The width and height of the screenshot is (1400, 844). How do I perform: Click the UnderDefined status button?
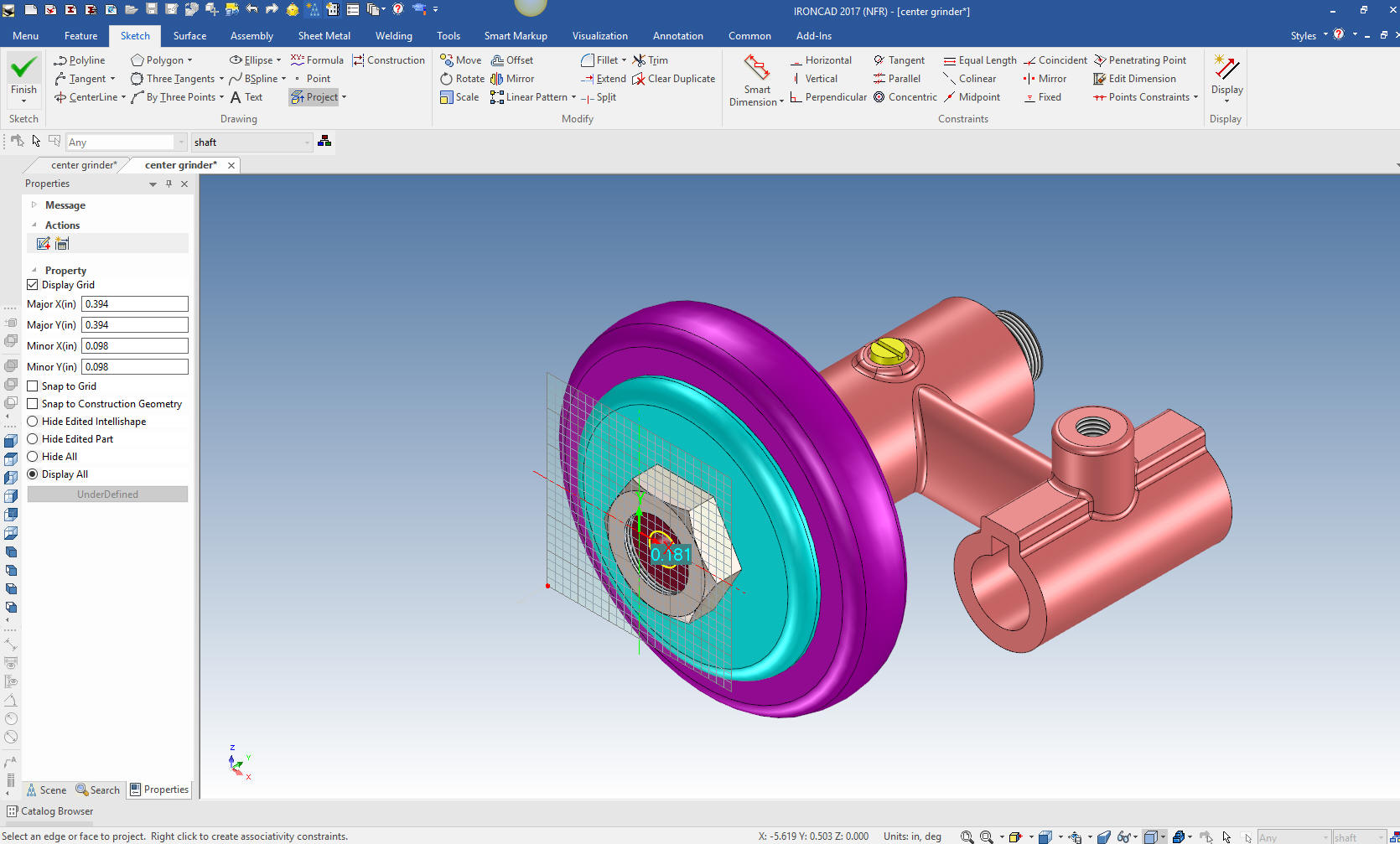coord(107,494)
